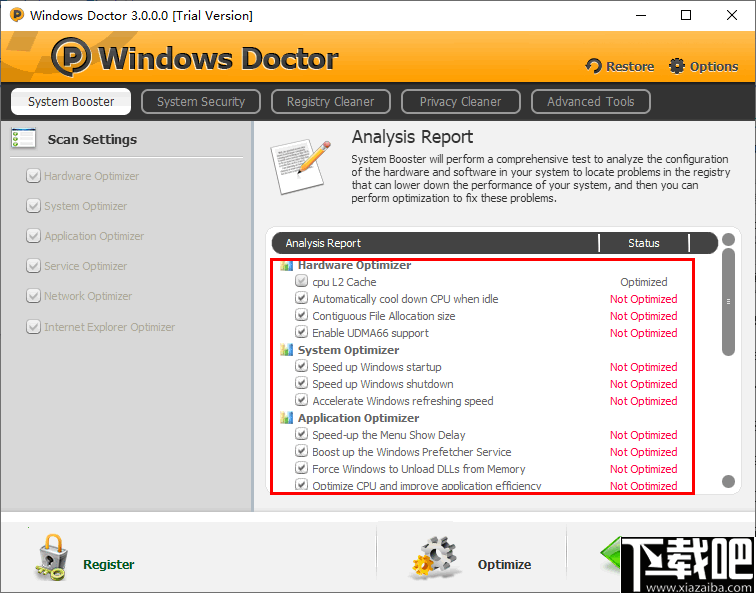Minimize the Windows Doctor window
The height and width of the screenshot is (593, 756).
641,15
